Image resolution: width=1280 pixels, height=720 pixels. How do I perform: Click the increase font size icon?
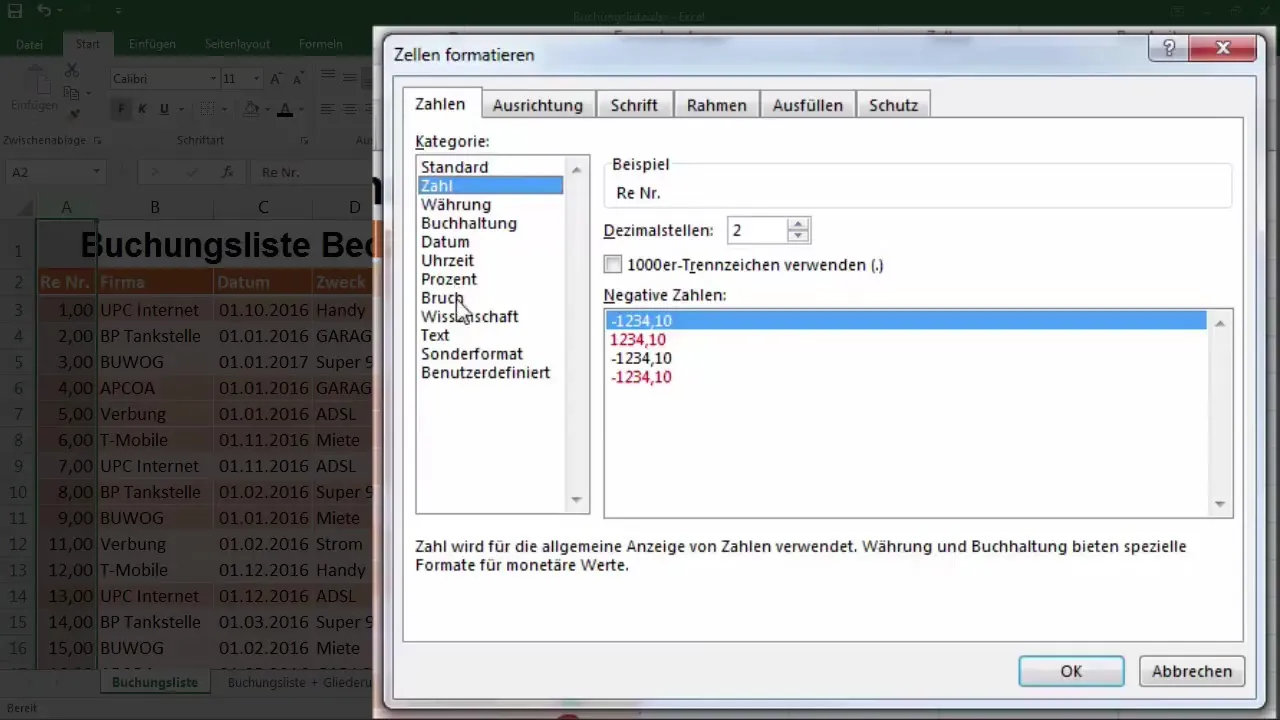coord(275,79)
